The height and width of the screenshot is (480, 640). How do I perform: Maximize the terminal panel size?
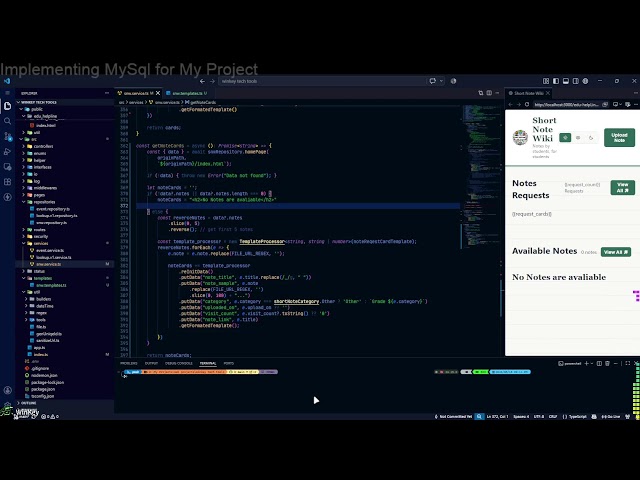tap(628, 363)
